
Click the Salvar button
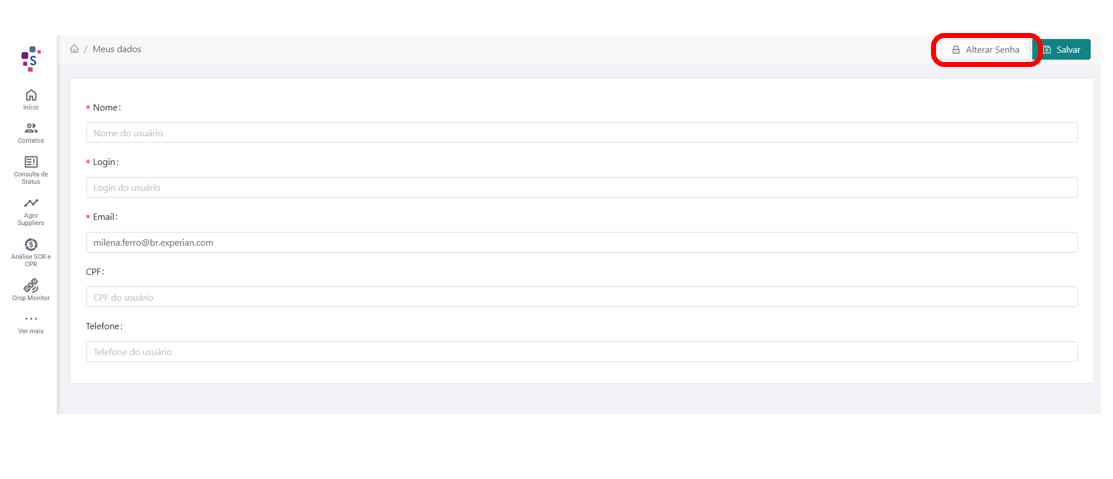(x=1062, y=50)
